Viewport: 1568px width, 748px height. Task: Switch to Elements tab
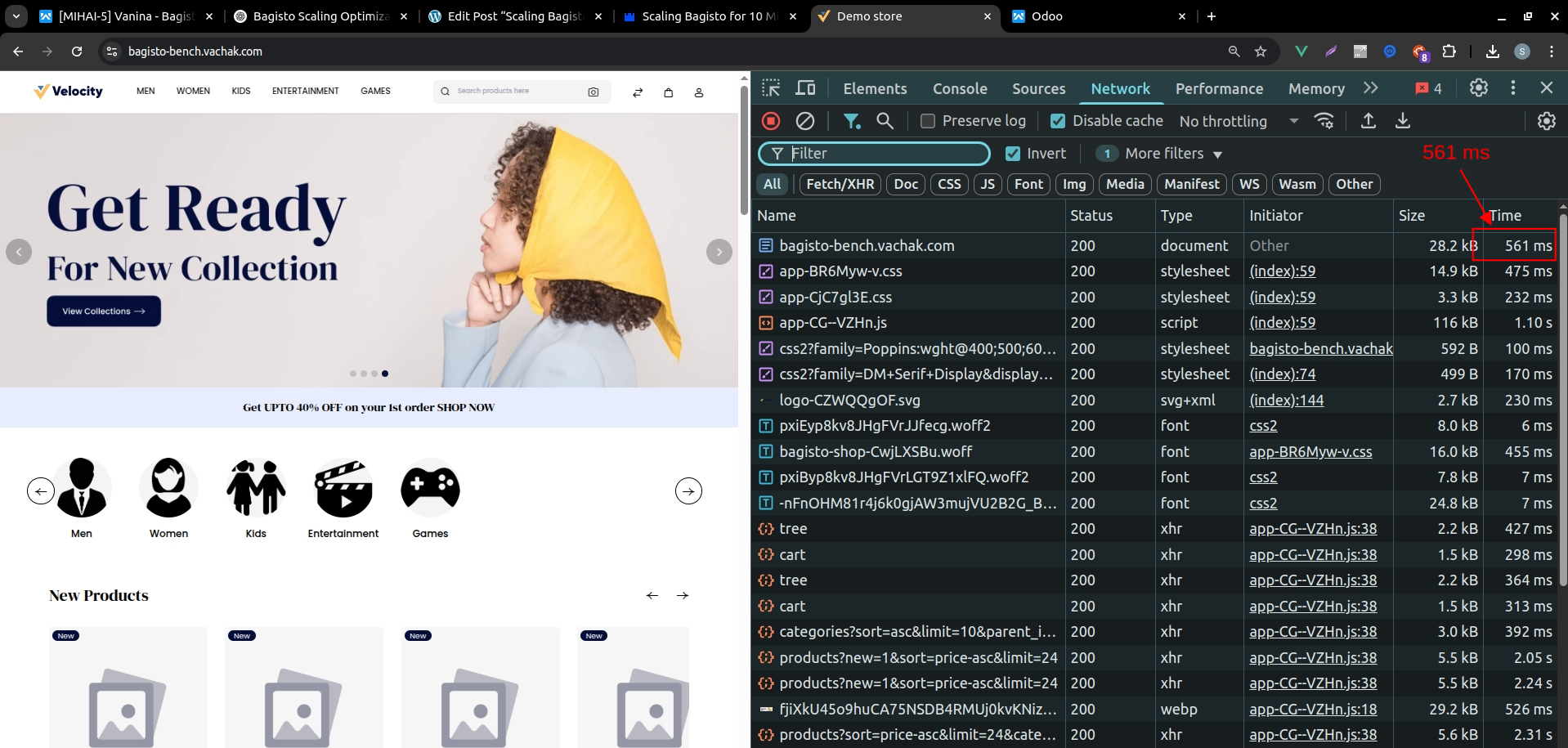click(875, 88)
